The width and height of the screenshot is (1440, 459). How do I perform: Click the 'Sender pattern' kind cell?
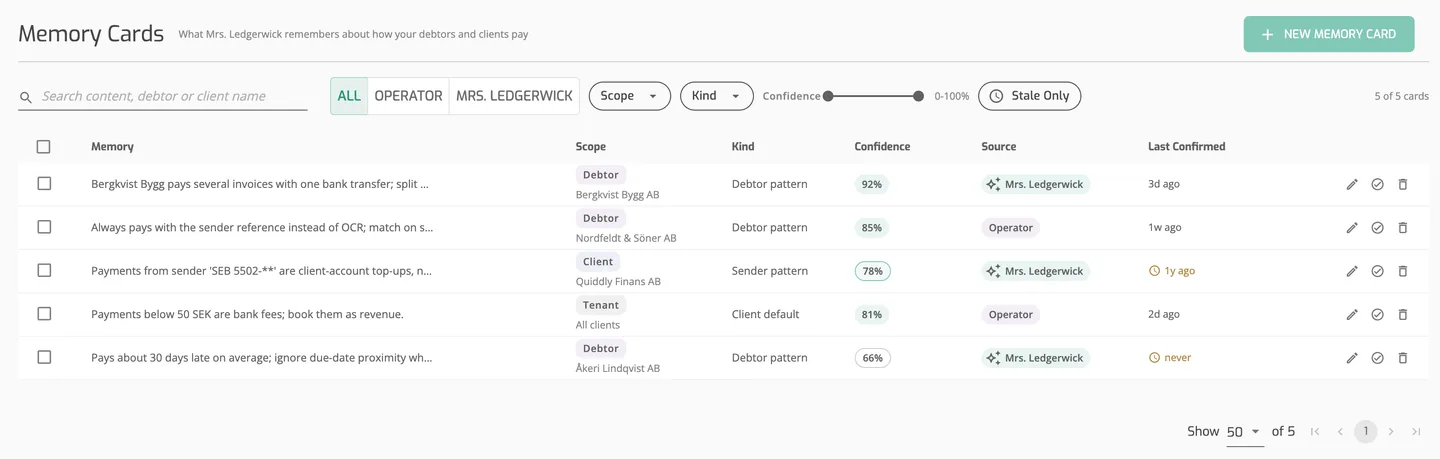pos(768,271)
